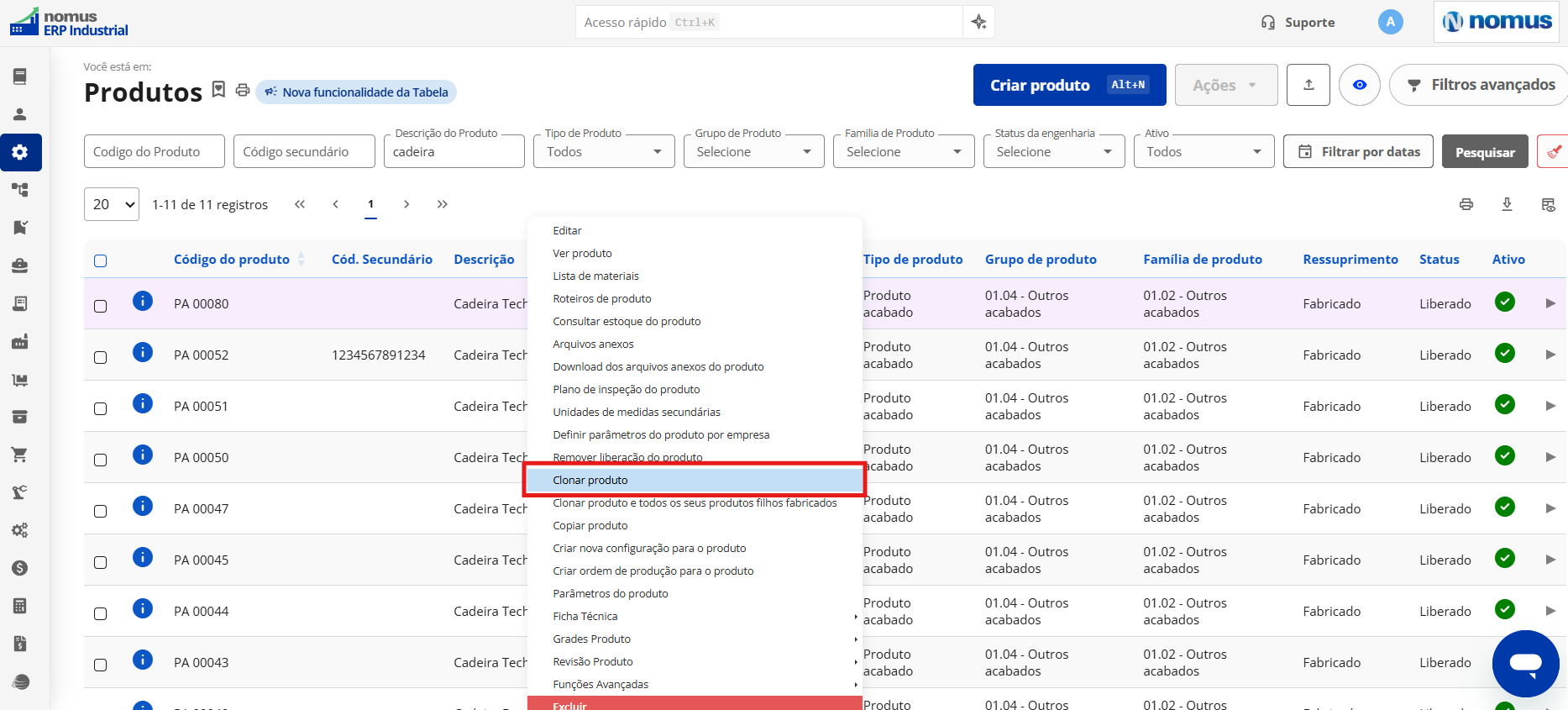Open the settings gear in left sidebar
The height and width of the screenshot is (710, 1568).
tap(20, 152)
